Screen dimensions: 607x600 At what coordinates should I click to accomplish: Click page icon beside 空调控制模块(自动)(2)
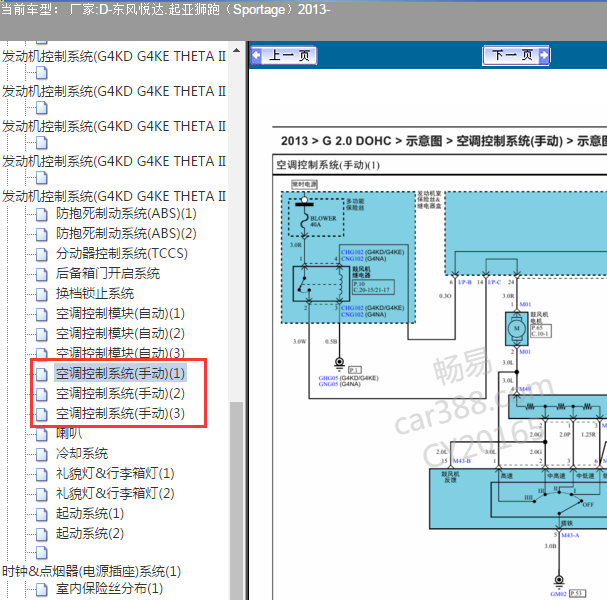click(42, 334)
